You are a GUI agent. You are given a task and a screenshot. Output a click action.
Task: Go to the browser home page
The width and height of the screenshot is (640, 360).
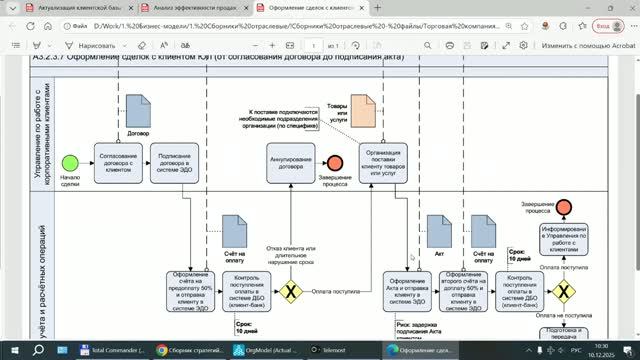pos(48,26)
